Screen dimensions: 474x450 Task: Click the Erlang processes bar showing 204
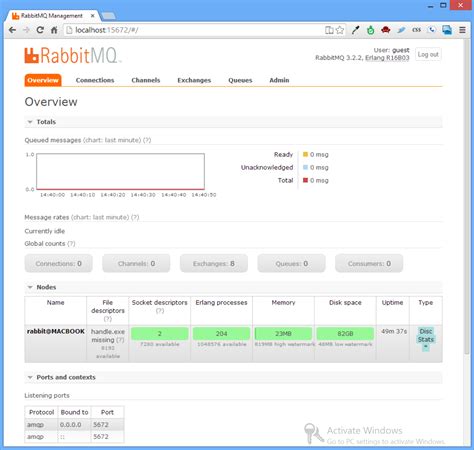tap(221, 333)
